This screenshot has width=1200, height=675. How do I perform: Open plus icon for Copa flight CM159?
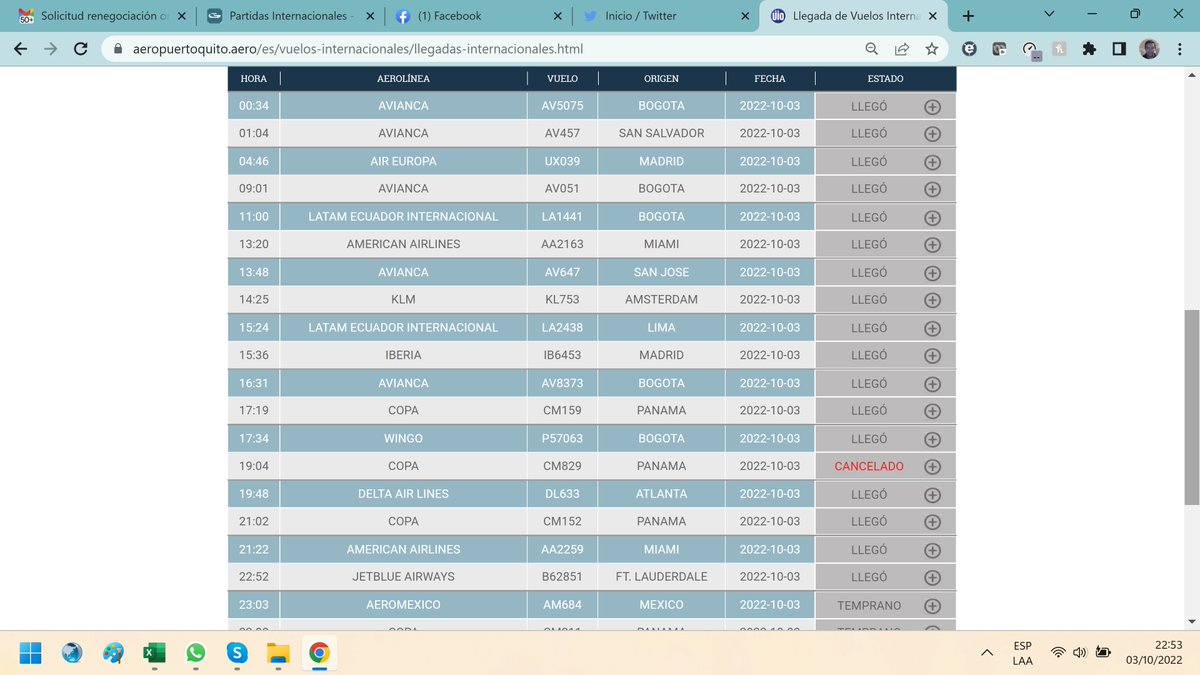(932, 412)
